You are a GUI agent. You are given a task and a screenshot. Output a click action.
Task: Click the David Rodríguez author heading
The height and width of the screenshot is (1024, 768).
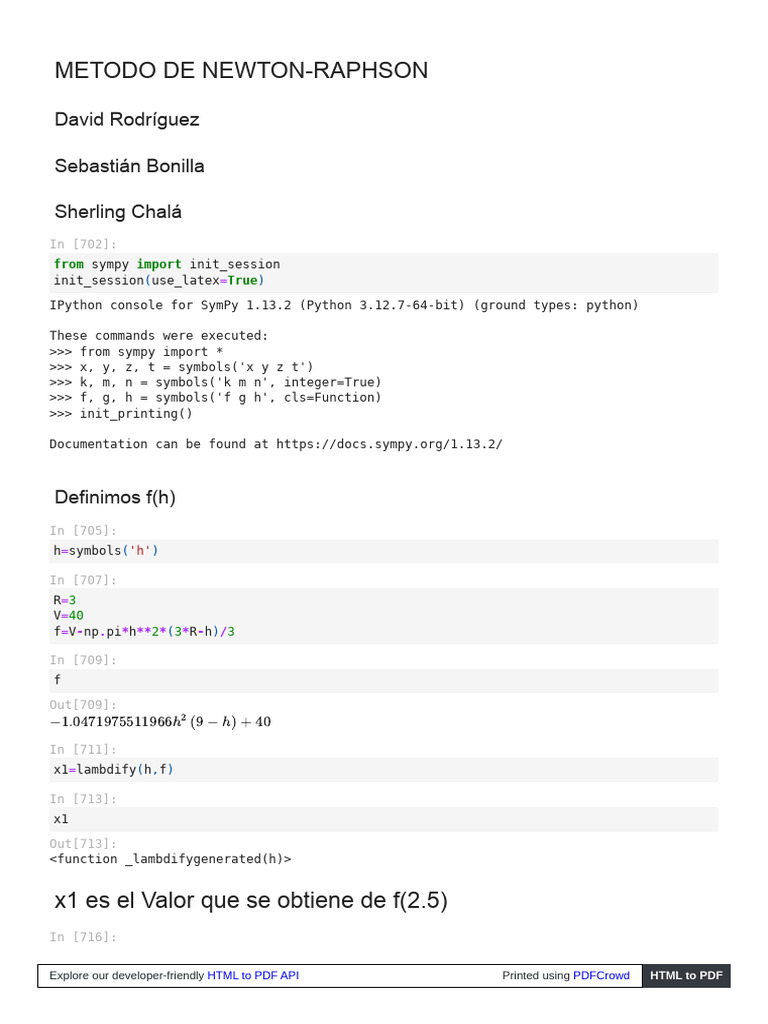127,119
